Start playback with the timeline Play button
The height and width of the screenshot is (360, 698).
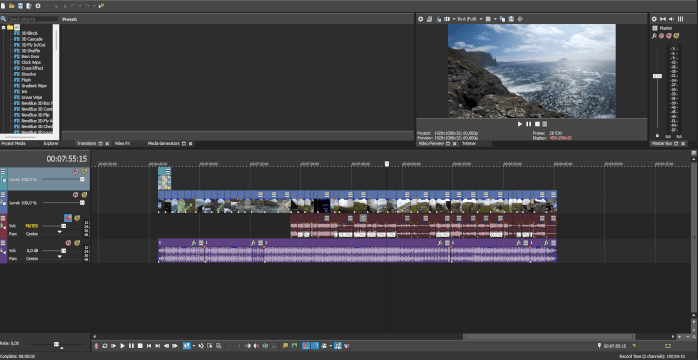[122, 346]
